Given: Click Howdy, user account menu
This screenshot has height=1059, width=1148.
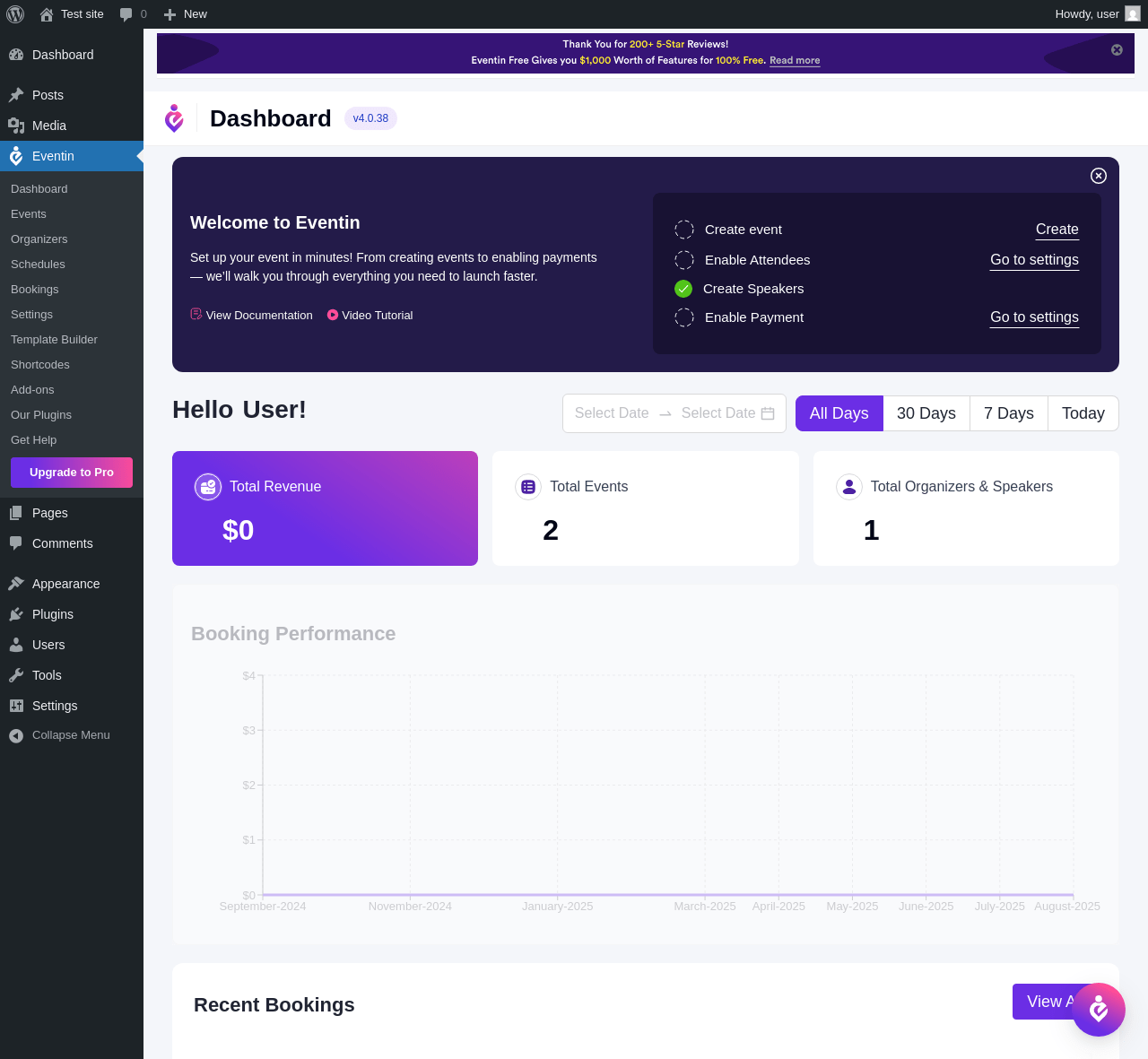Looking at the screenshot, I should [x=1098, y=14].
